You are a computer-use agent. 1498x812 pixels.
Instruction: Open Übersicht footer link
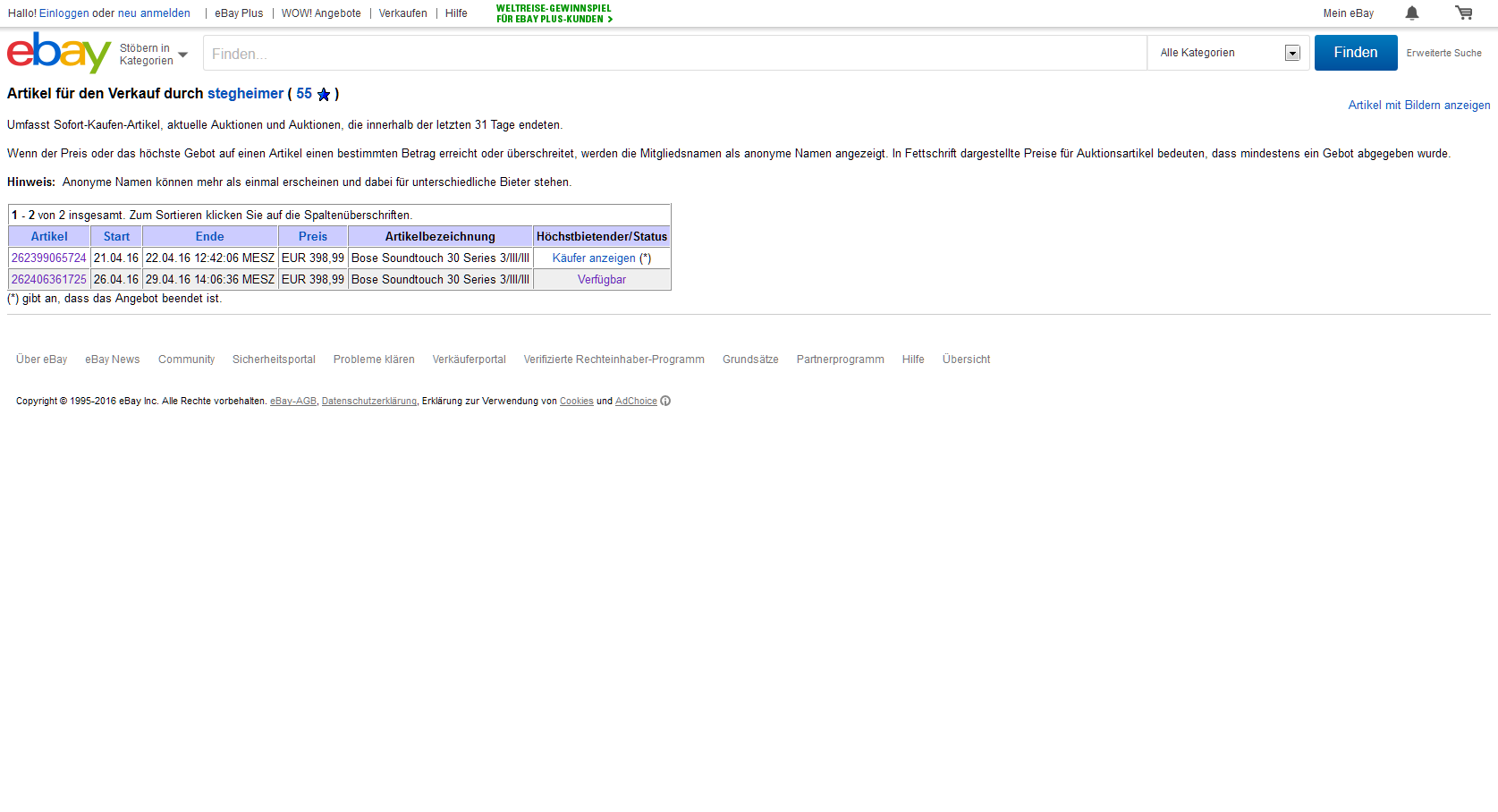[966, 359]
